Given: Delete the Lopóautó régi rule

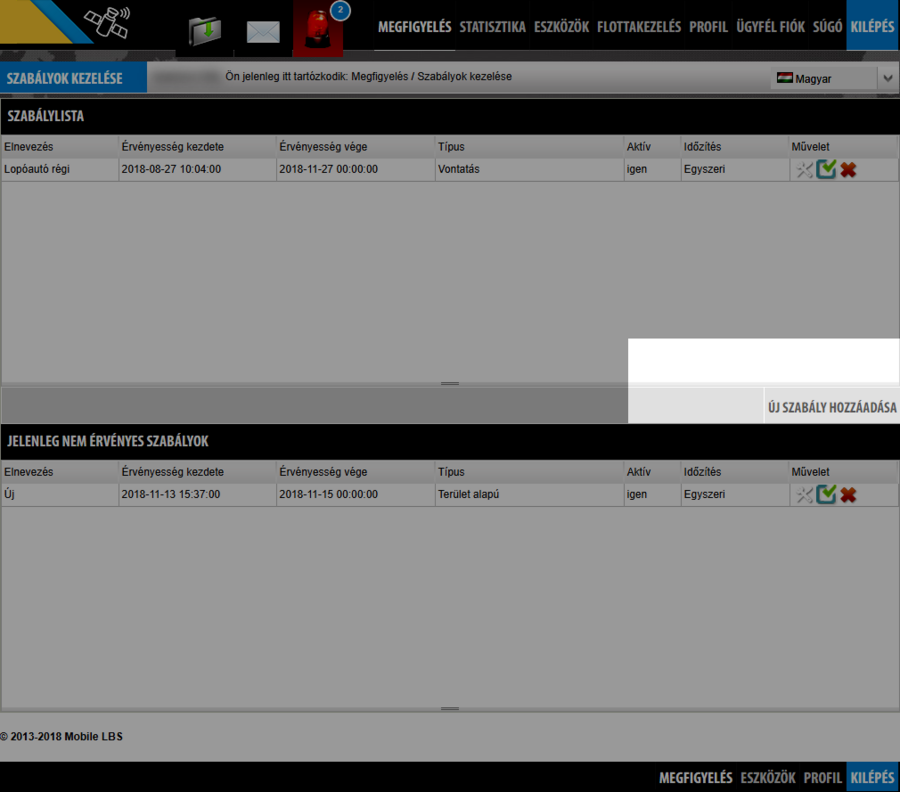Looking at the screenshot, I should click(848, 170).
